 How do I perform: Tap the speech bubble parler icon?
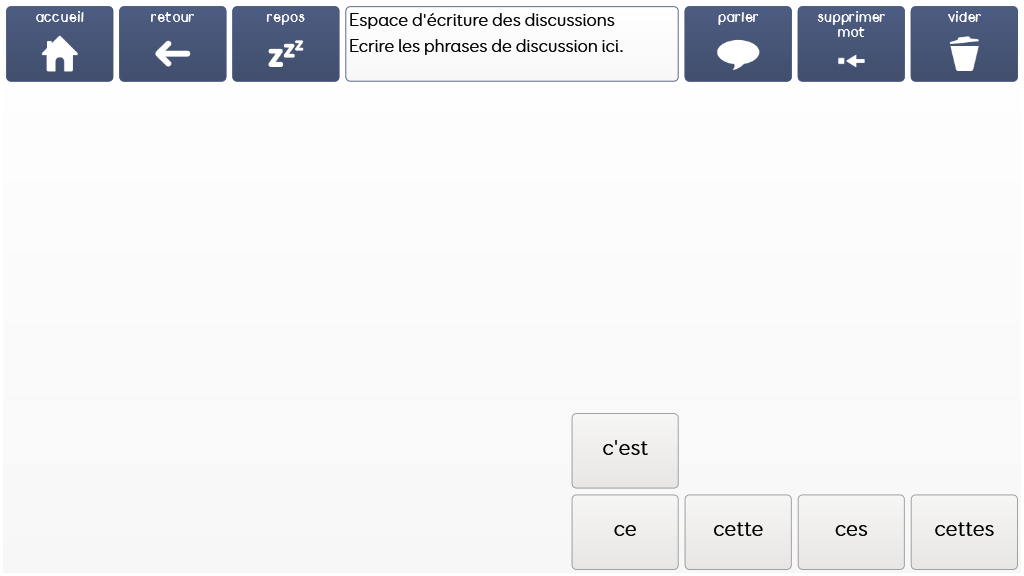(738, 55)
